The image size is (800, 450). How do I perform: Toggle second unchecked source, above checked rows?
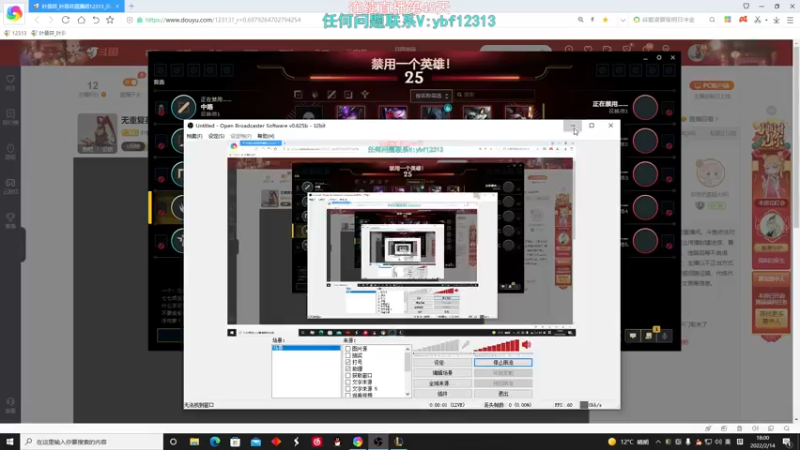pyautogui.click(x=348, y=356)
